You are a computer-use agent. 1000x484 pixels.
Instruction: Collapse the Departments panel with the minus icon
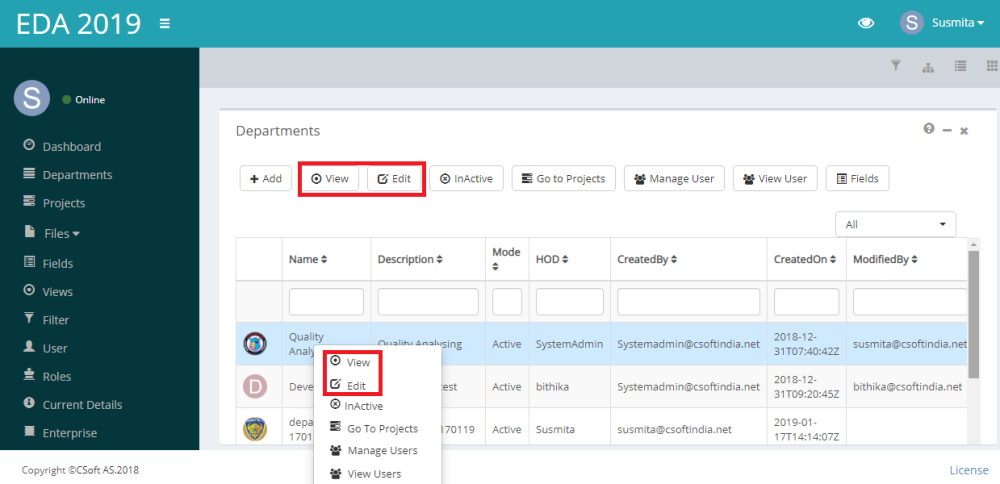coord(947,130)
